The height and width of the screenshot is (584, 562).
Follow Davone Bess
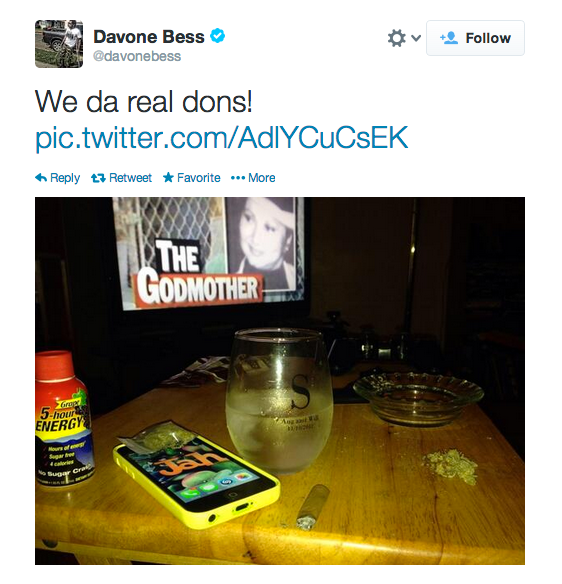(475, 38)
